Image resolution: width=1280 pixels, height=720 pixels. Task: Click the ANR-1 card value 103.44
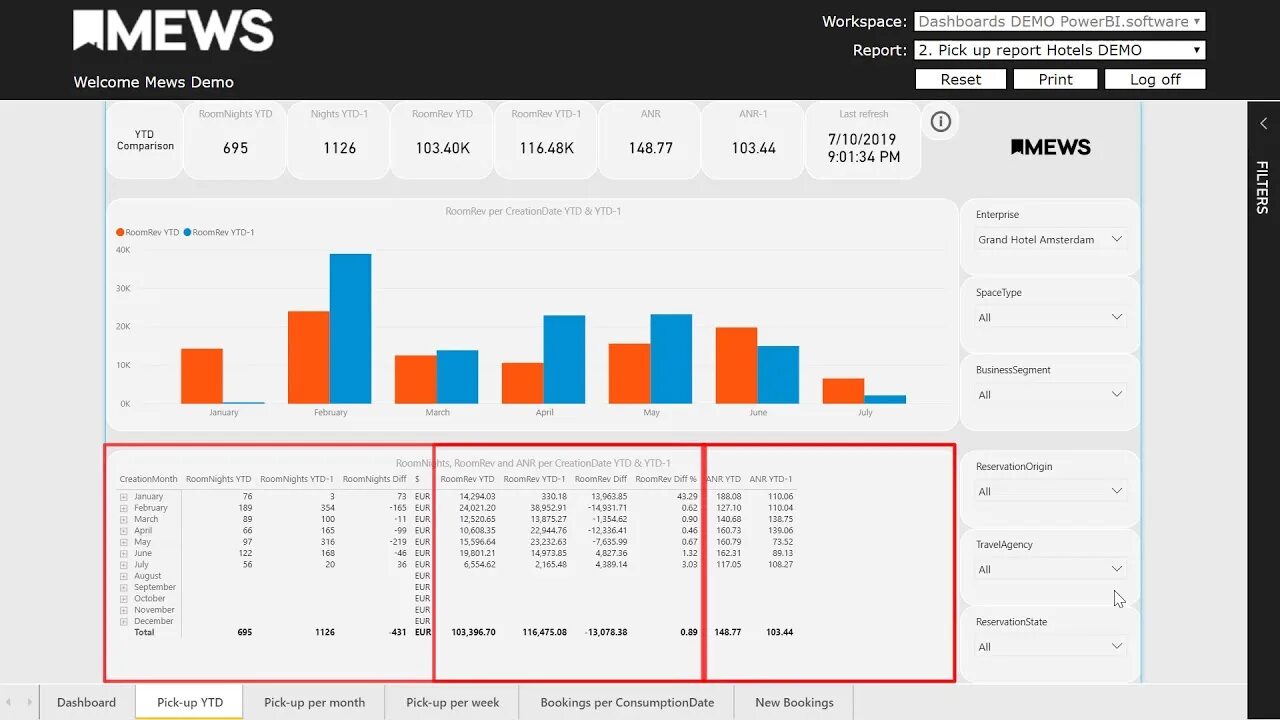(754, 148)
